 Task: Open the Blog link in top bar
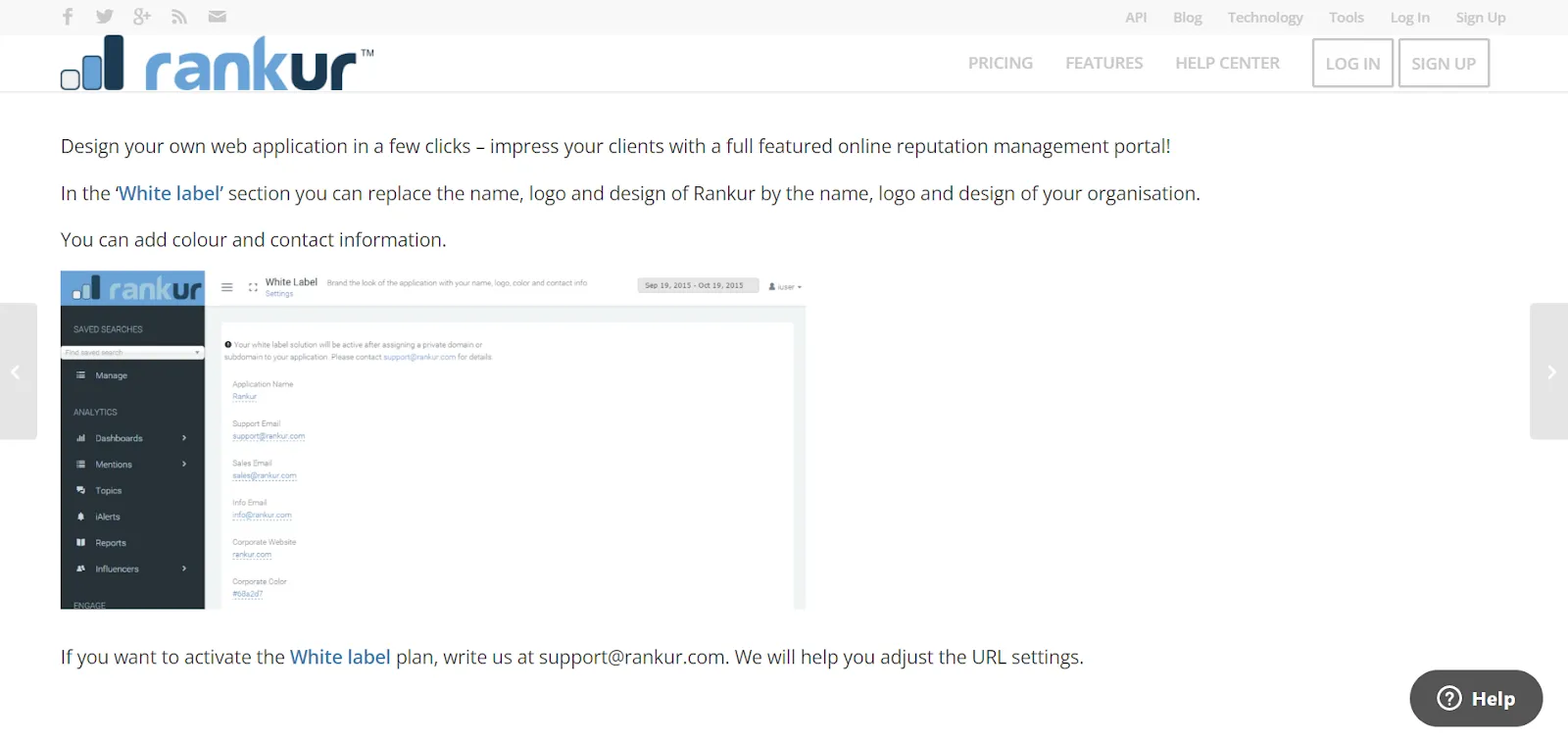[x=1188, y=18]
